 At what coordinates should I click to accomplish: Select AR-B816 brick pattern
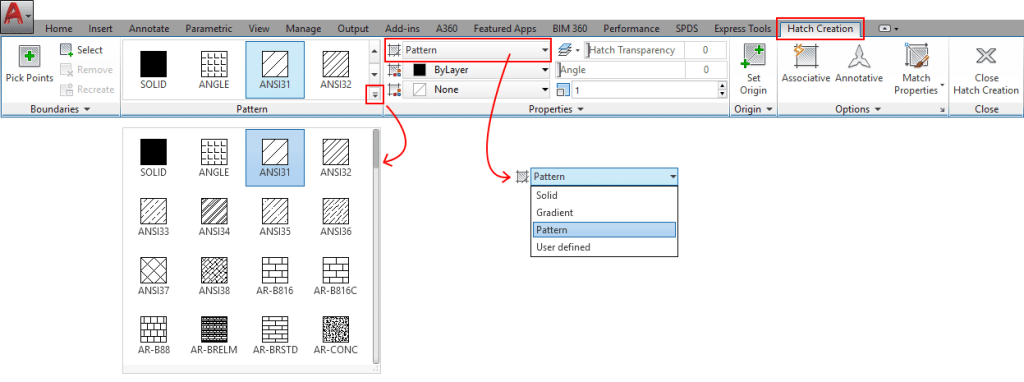point(275,276)
